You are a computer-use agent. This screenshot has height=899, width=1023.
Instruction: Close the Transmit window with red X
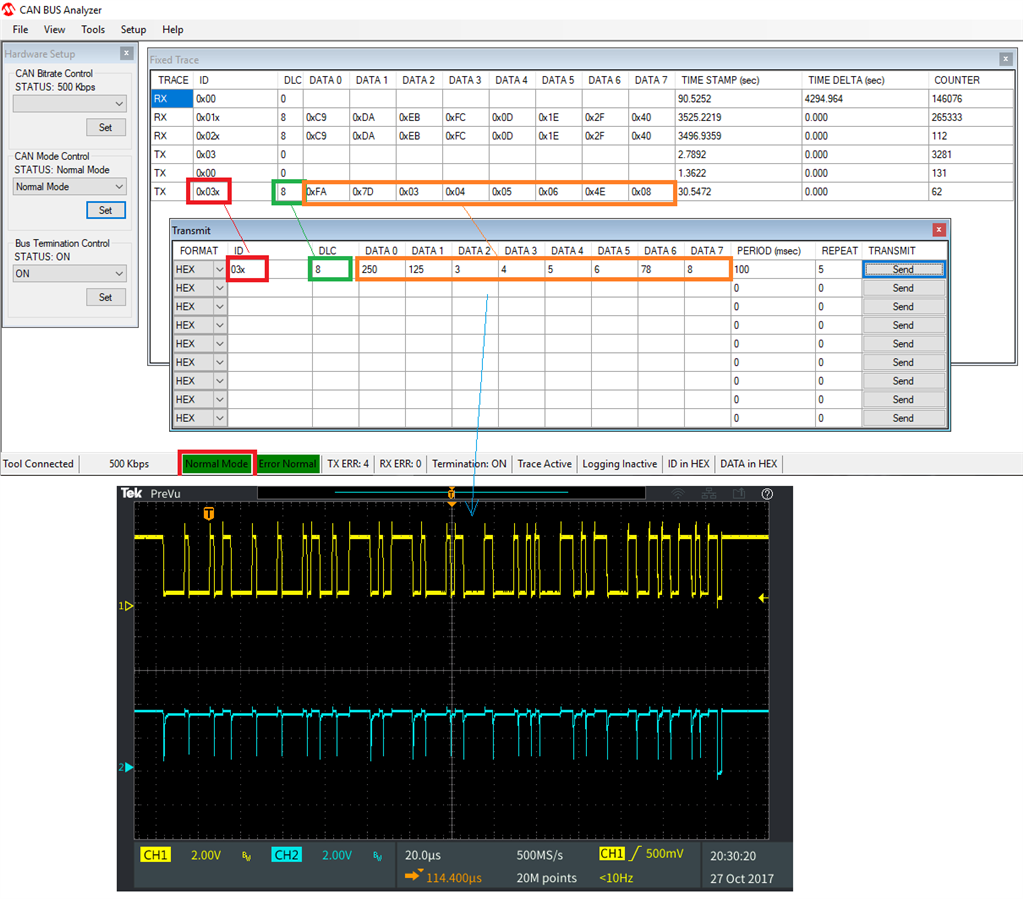(x=938, y=230)
